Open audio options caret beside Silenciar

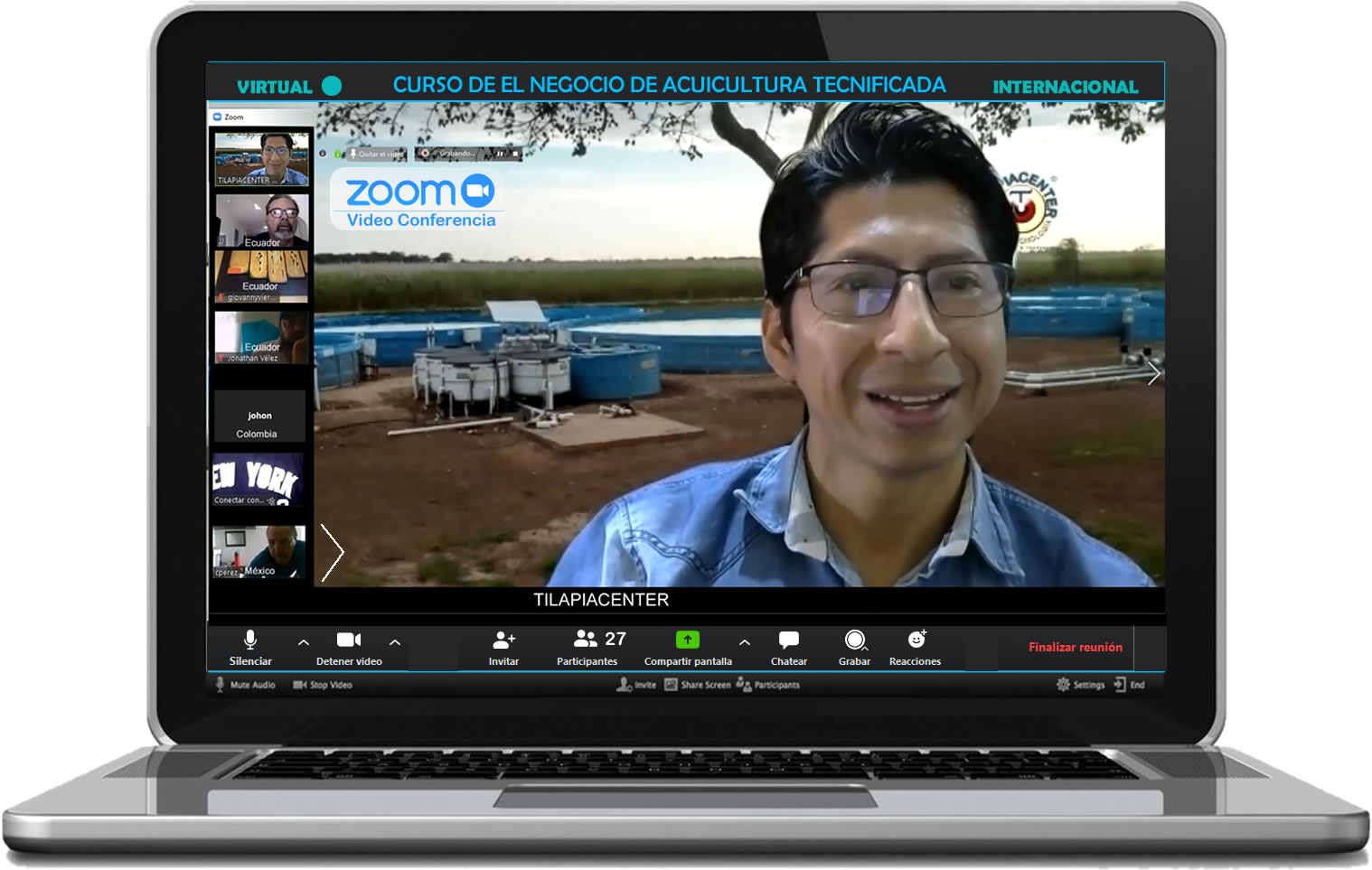point(304,642)
